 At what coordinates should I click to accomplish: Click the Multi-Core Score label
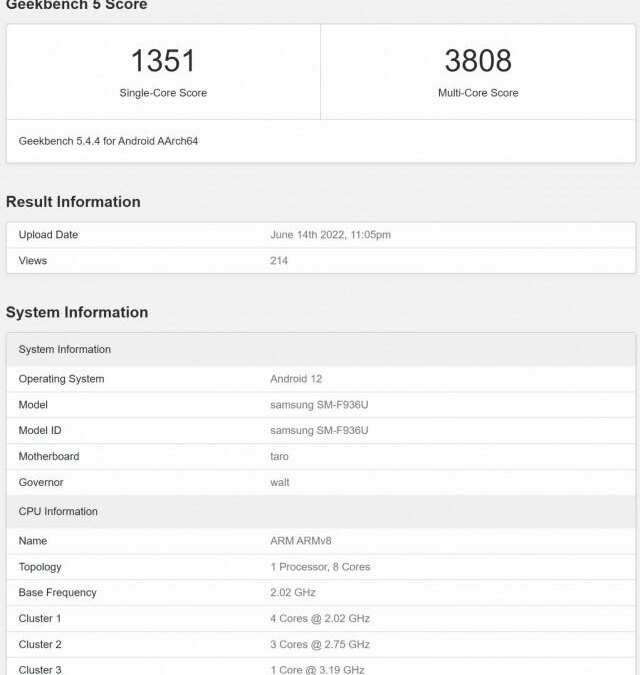(478, 93)
